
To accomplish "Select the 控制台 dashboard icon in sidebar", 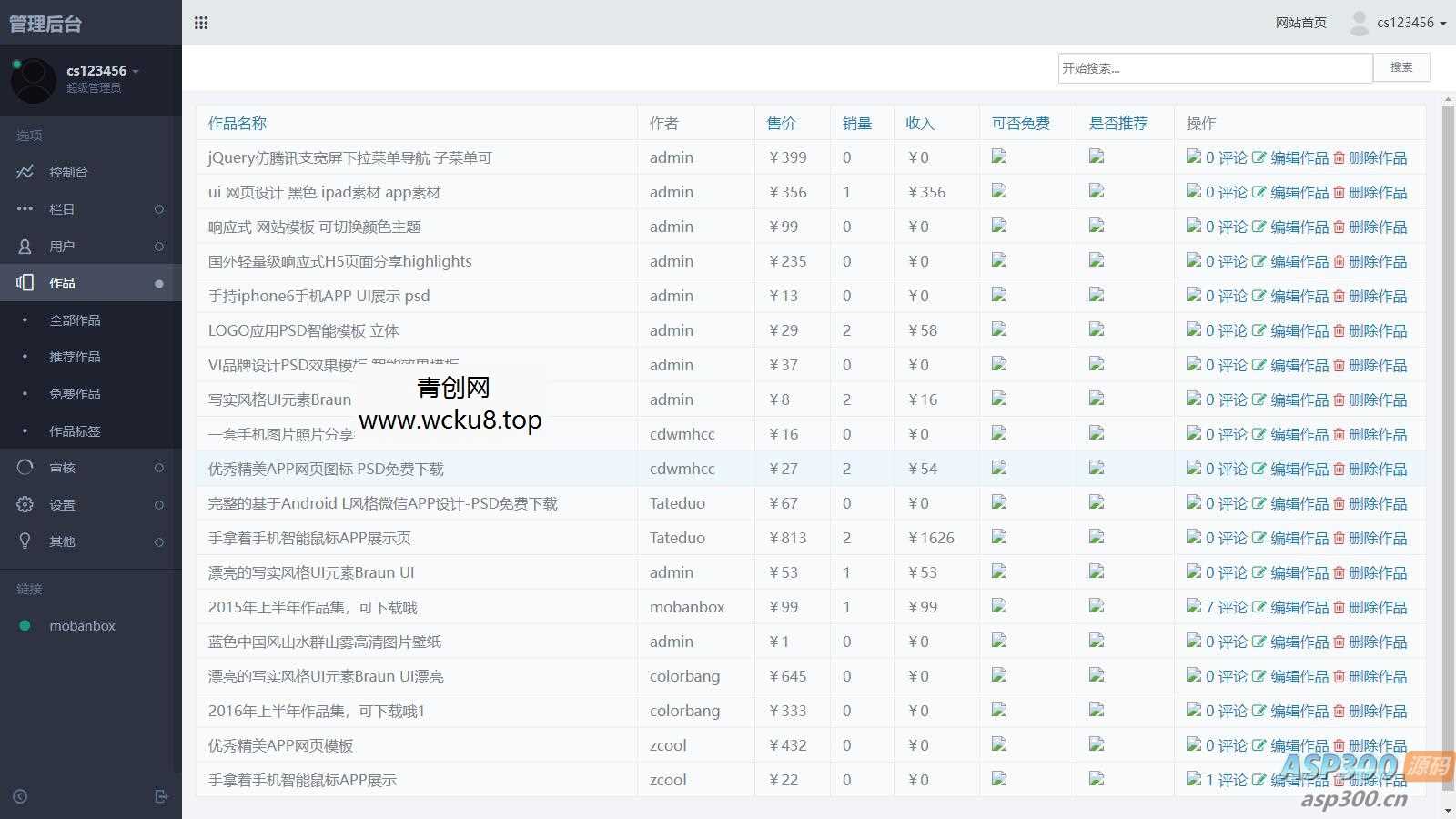I will click(x=25, y=172).
